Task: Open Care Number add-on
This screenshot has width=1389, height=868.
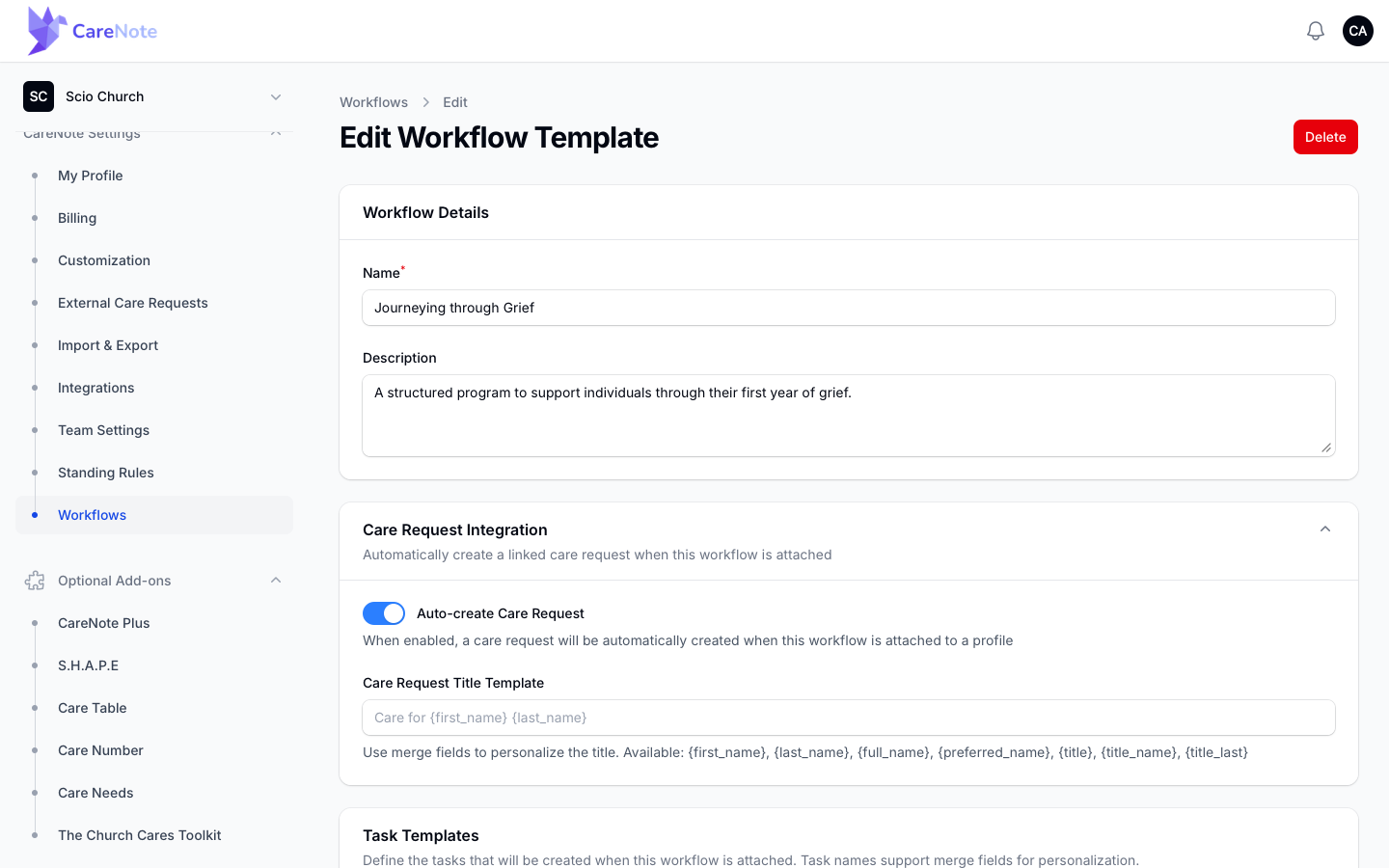Action: pyautogui.click(x=154, y=750)
